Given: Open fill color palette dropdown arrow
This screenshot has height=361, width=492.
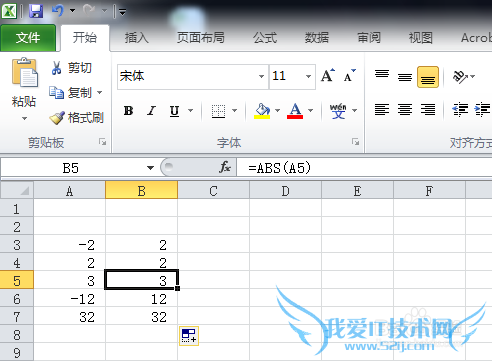Looking at the screenshot, I should click(x=277, y=110).
